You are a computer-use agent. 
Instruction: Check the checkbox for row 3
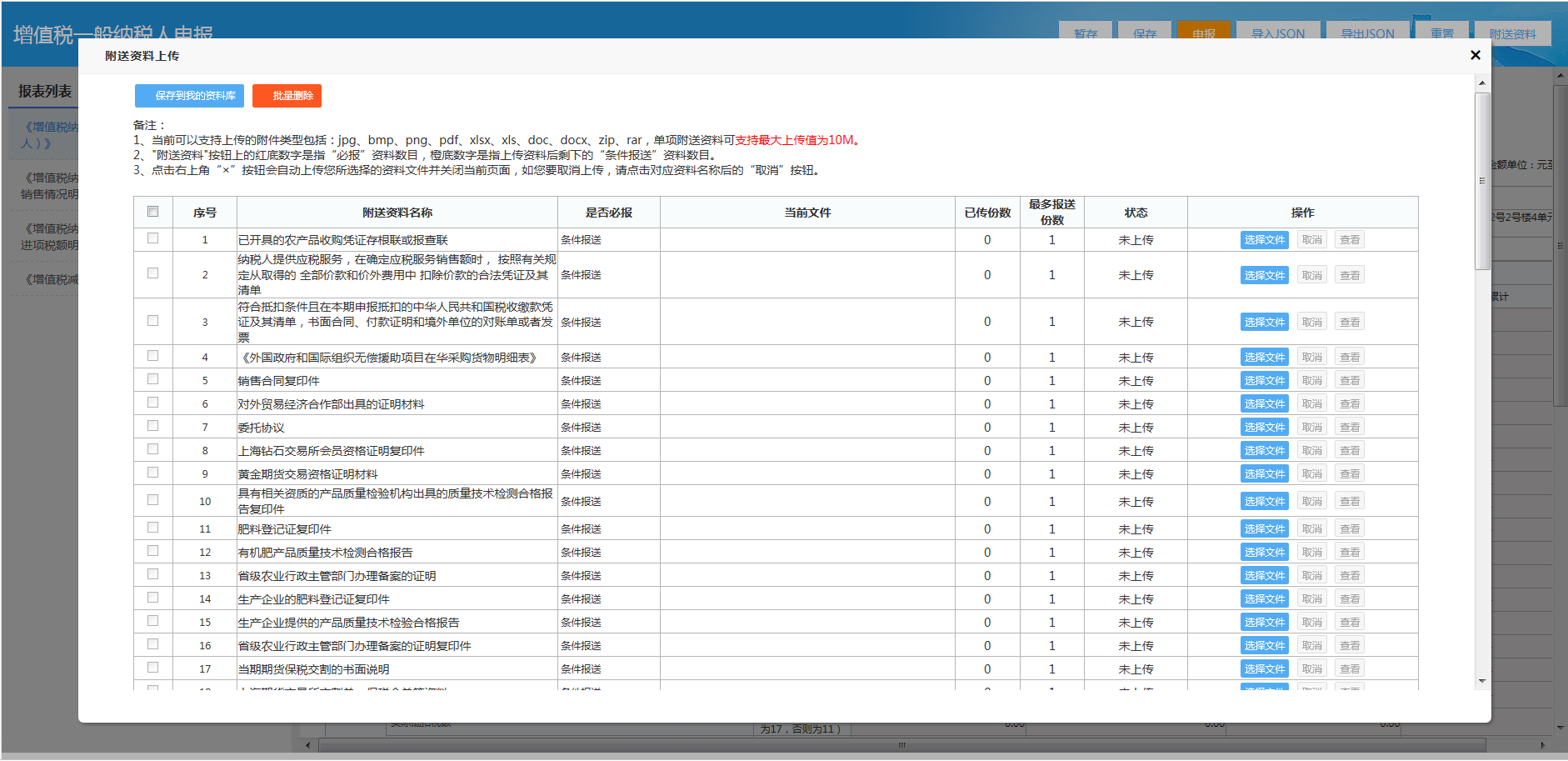(152, 321)
